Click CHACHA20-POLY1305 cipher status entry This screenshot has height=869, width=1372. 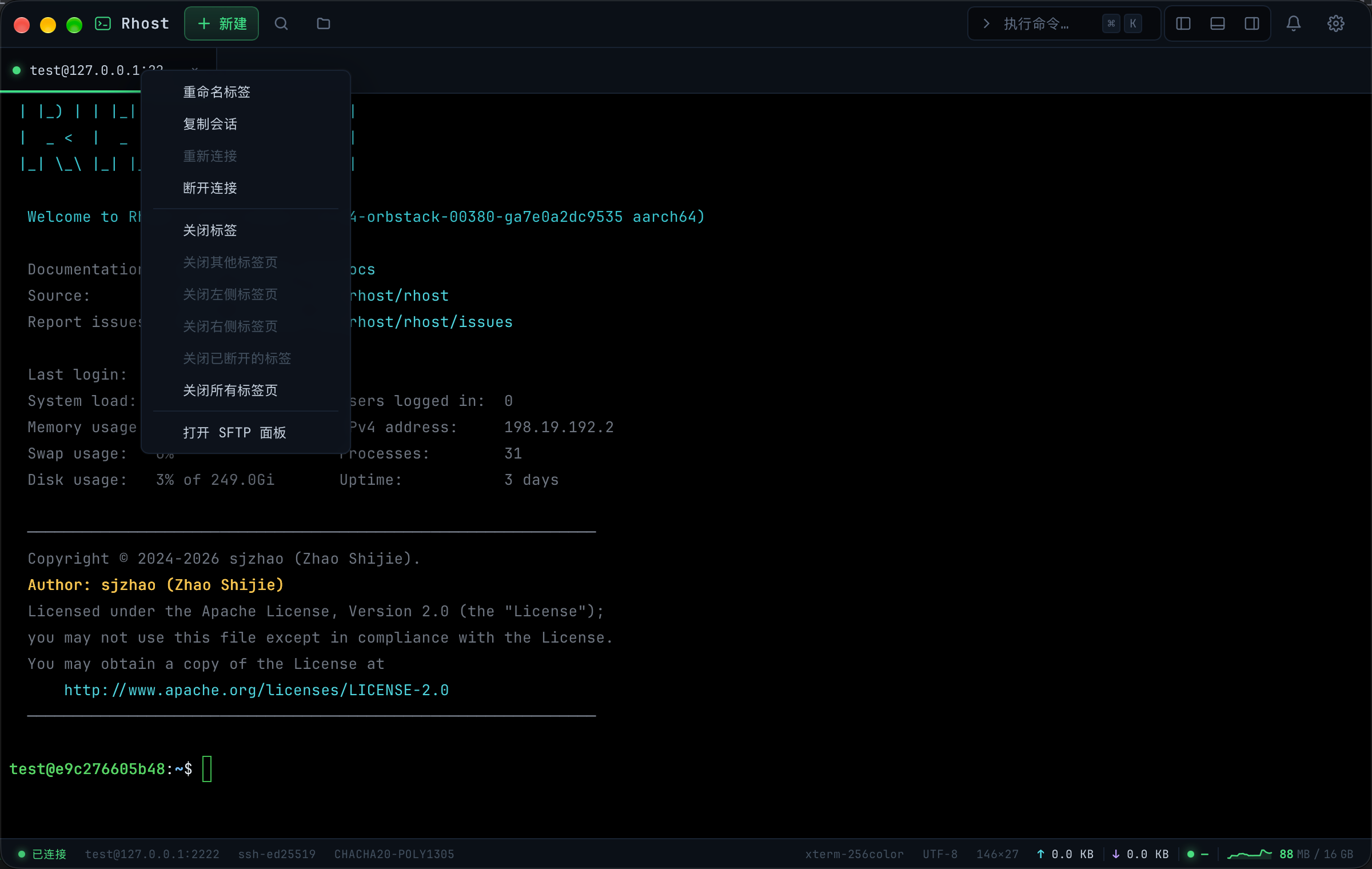coord(394,854)
